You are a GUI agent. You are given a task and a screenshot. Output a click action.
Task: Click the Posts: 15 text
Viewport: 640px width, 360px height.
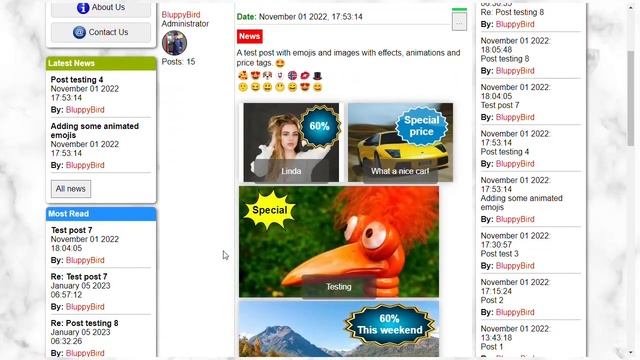178,62
